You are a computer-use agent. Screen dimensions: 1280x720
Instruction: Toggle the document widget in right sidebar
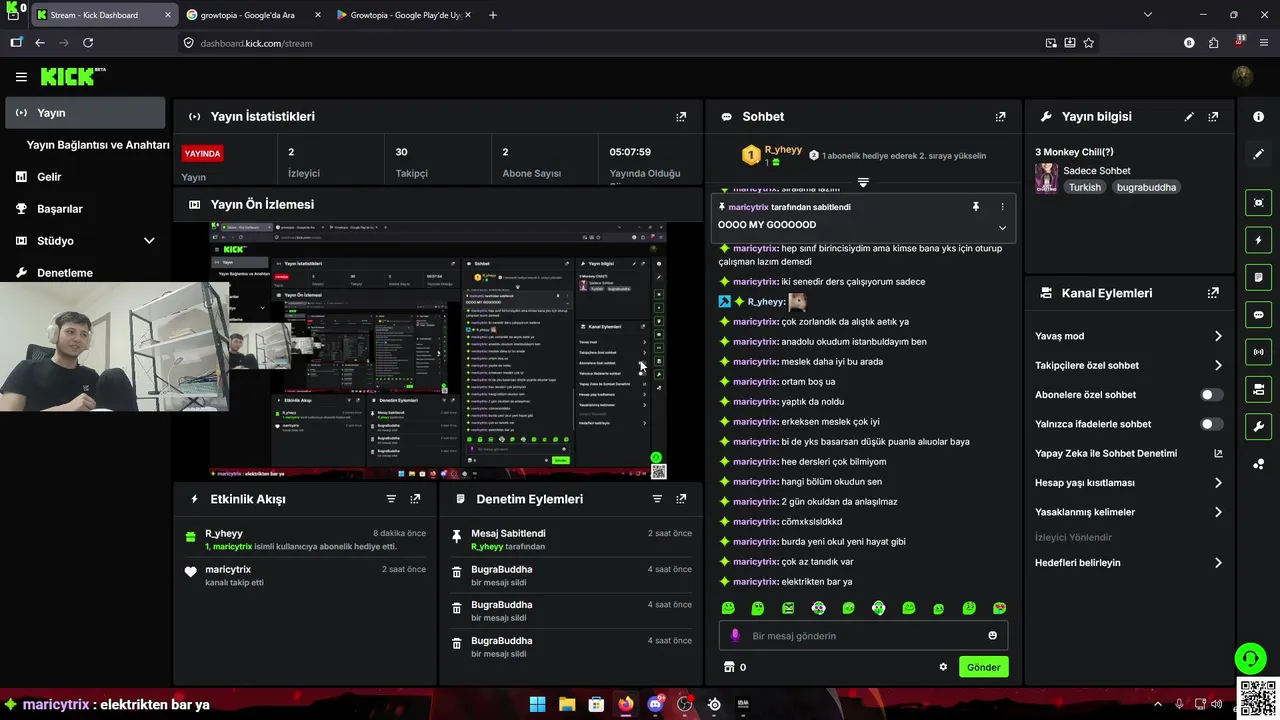(1258, 277)
